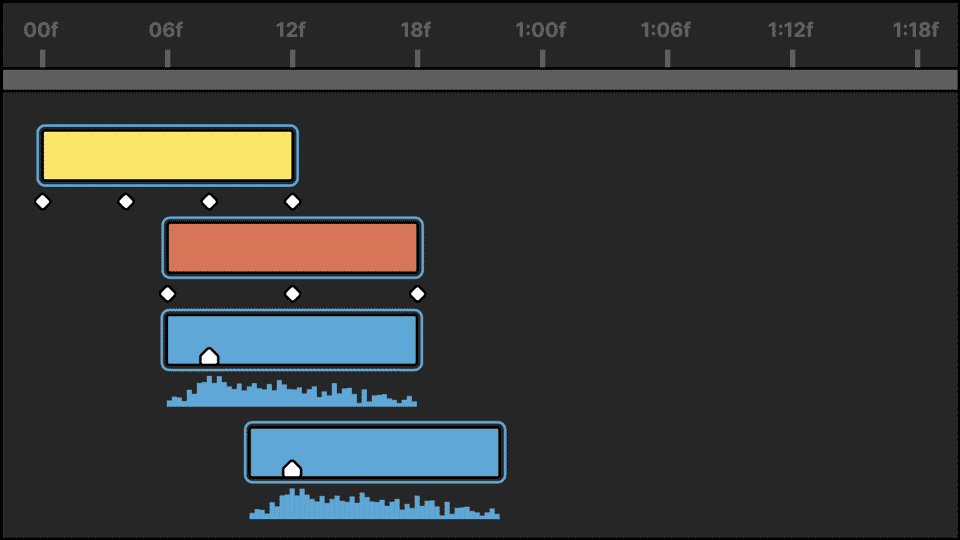Select the third keyframe below the yellow clip
Viewport: 960px width, 540px height.
point(209,202)
